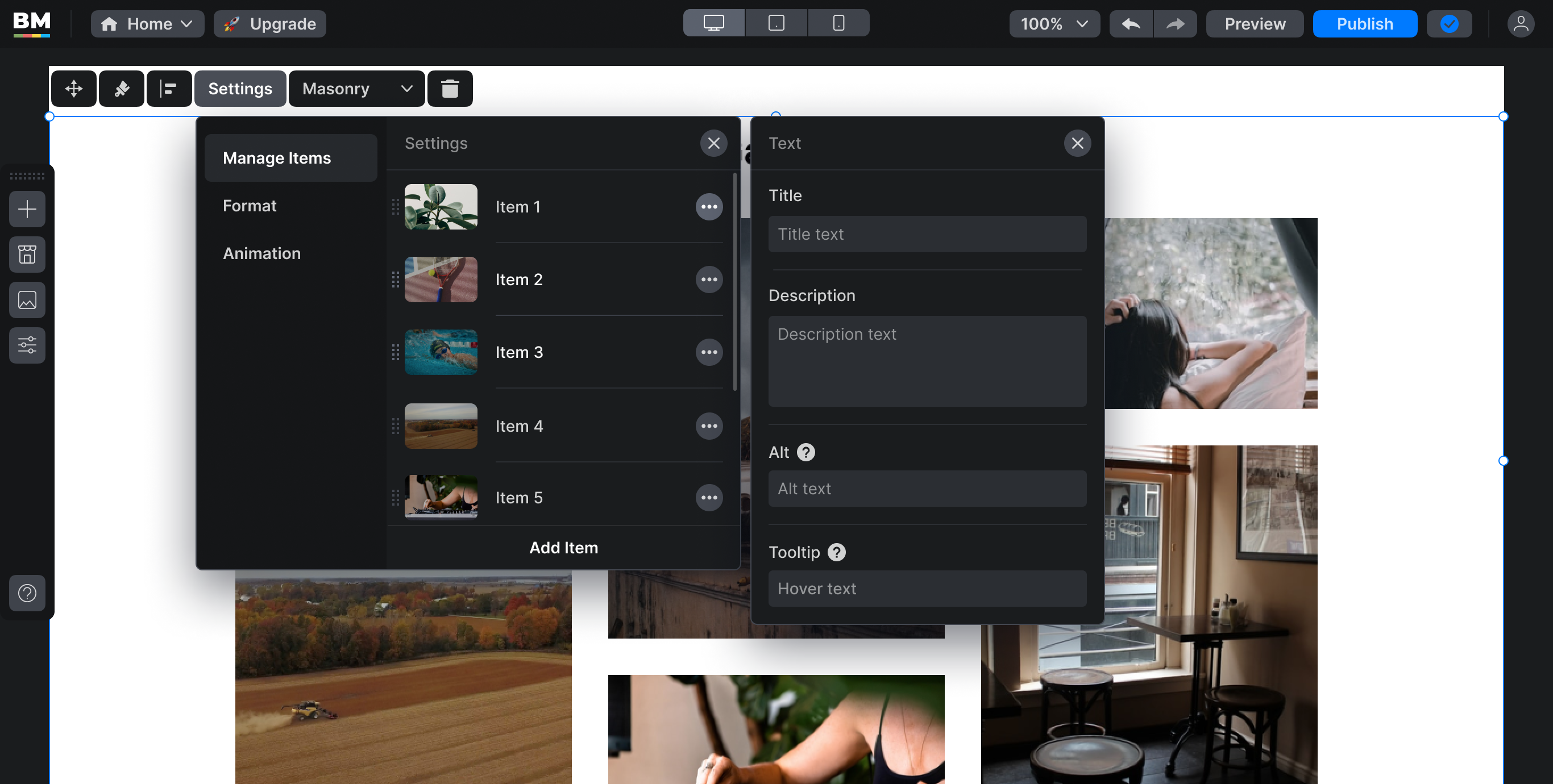Open the help question icon in sidebar
Image resolution: width=1553 pixels, height=784 pixels.
point(27,593)
